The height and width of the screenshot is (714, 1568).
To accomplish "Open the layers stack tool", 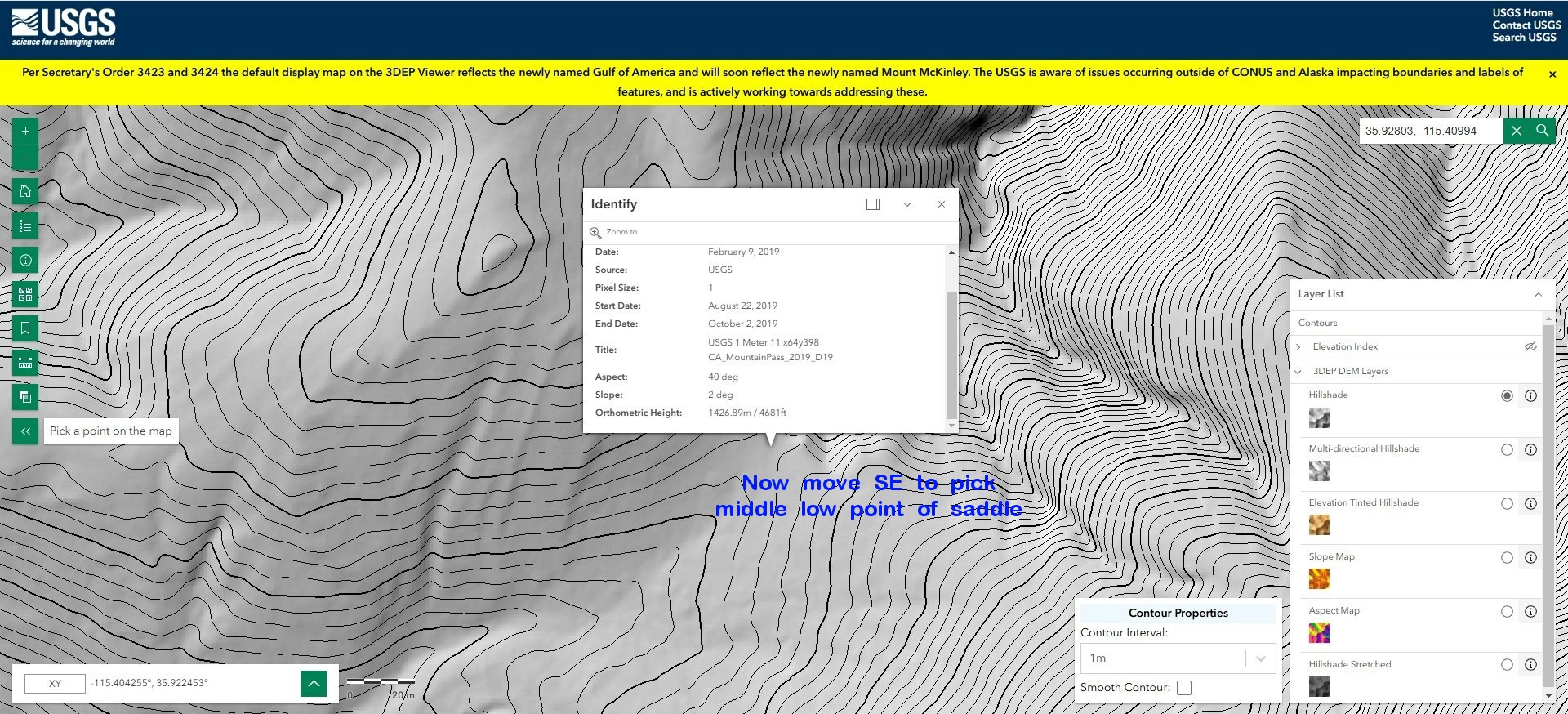I will pyautogui.click(x=25, y=397).
